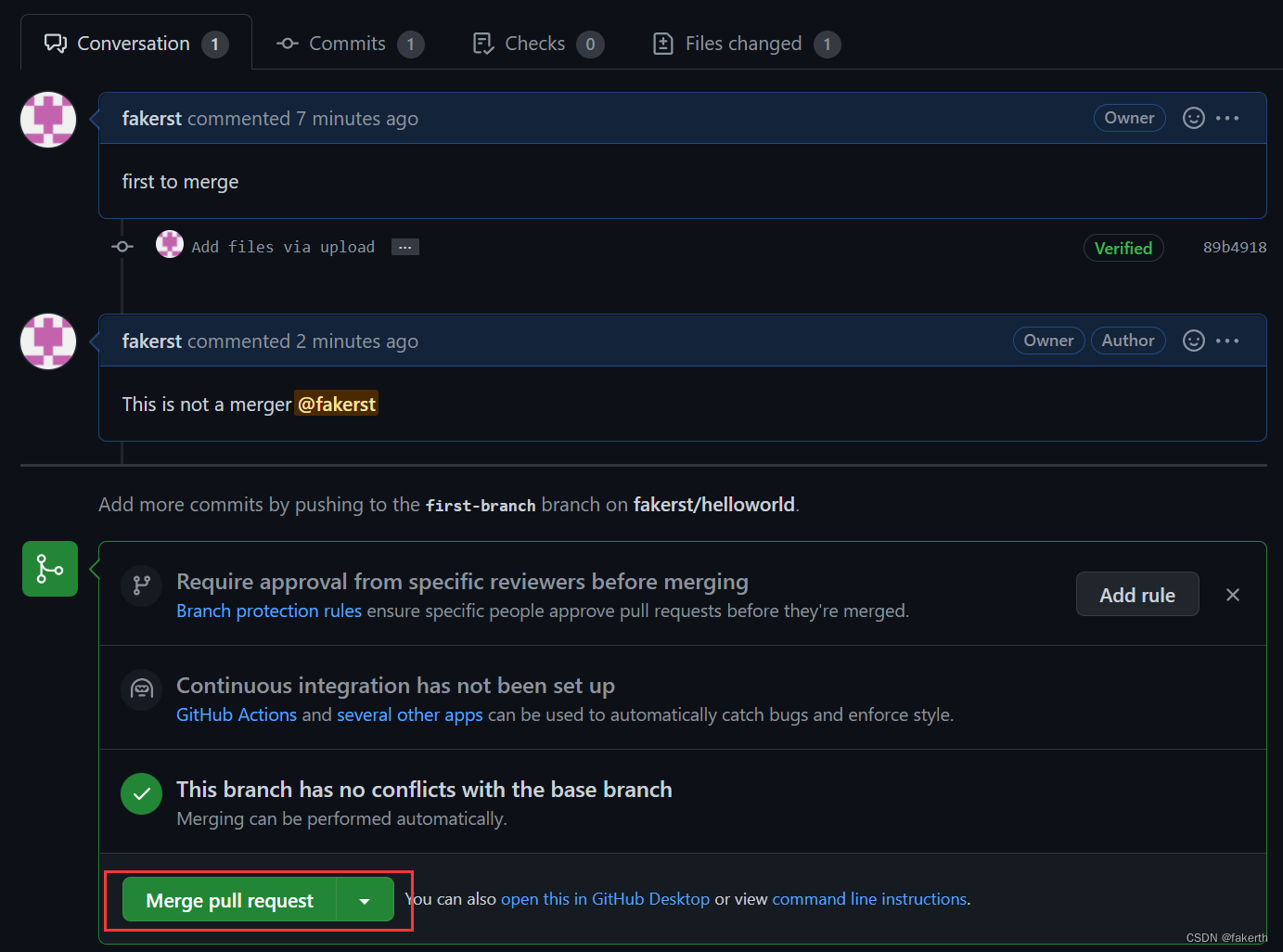Open the GitHub Actions link

tap(237, 714)
